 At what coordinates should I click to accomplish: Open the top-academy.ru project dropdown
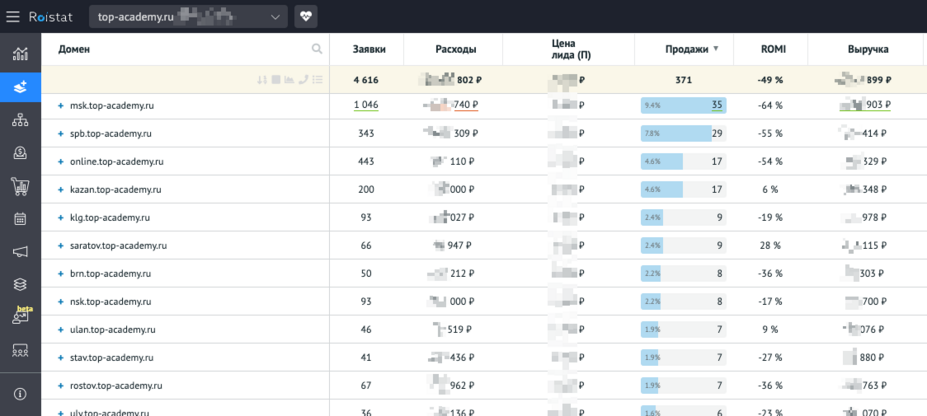tap(188, 17)
